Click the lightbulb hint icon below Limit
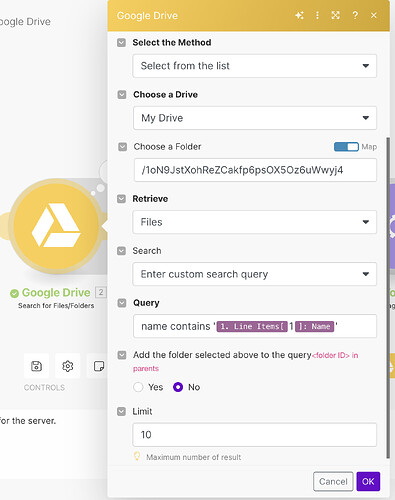Image resolution: width=395 pixels, height=500 pixels. (x=137, y=456)
